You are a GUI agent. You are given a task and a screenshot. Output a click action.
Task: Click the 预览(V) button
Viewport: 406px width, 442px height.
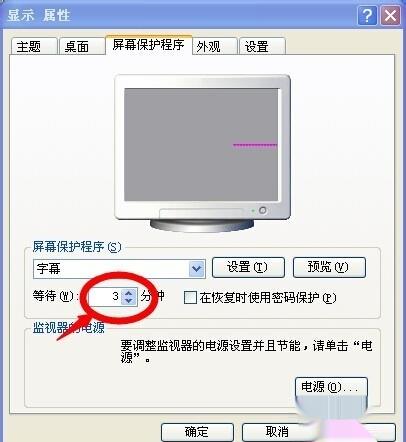pos(329,267)
